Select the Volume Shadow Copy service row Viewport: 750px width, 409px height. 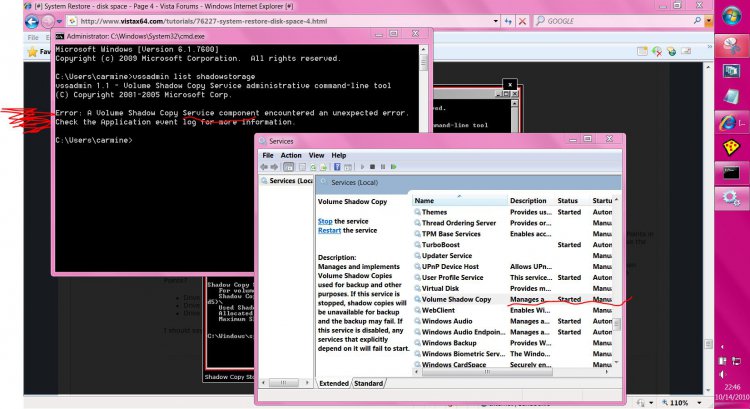(x=512, y=299)
